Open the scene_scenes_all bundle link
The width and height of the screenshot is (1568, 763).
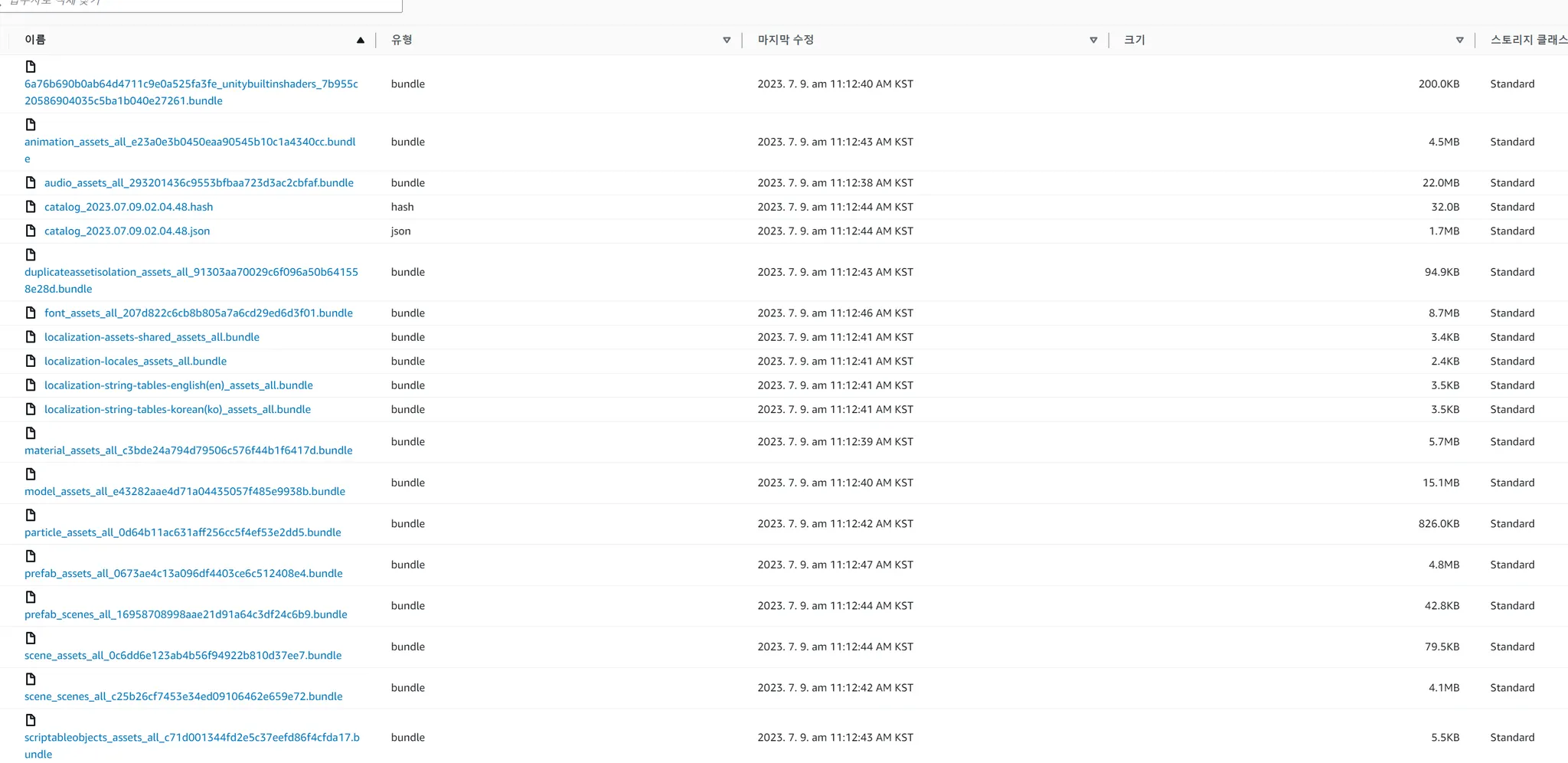click(x=184, y=696)
